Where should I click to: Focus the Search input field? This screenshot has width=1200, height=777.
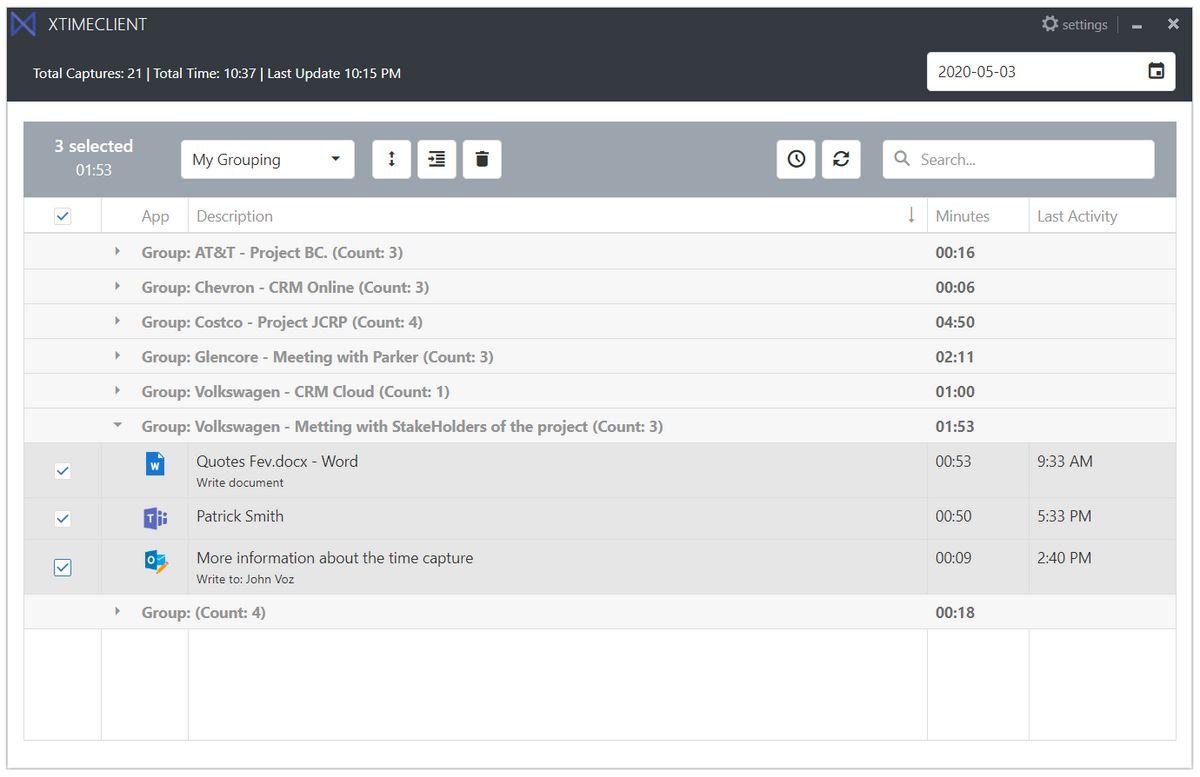click(1018, 159)
